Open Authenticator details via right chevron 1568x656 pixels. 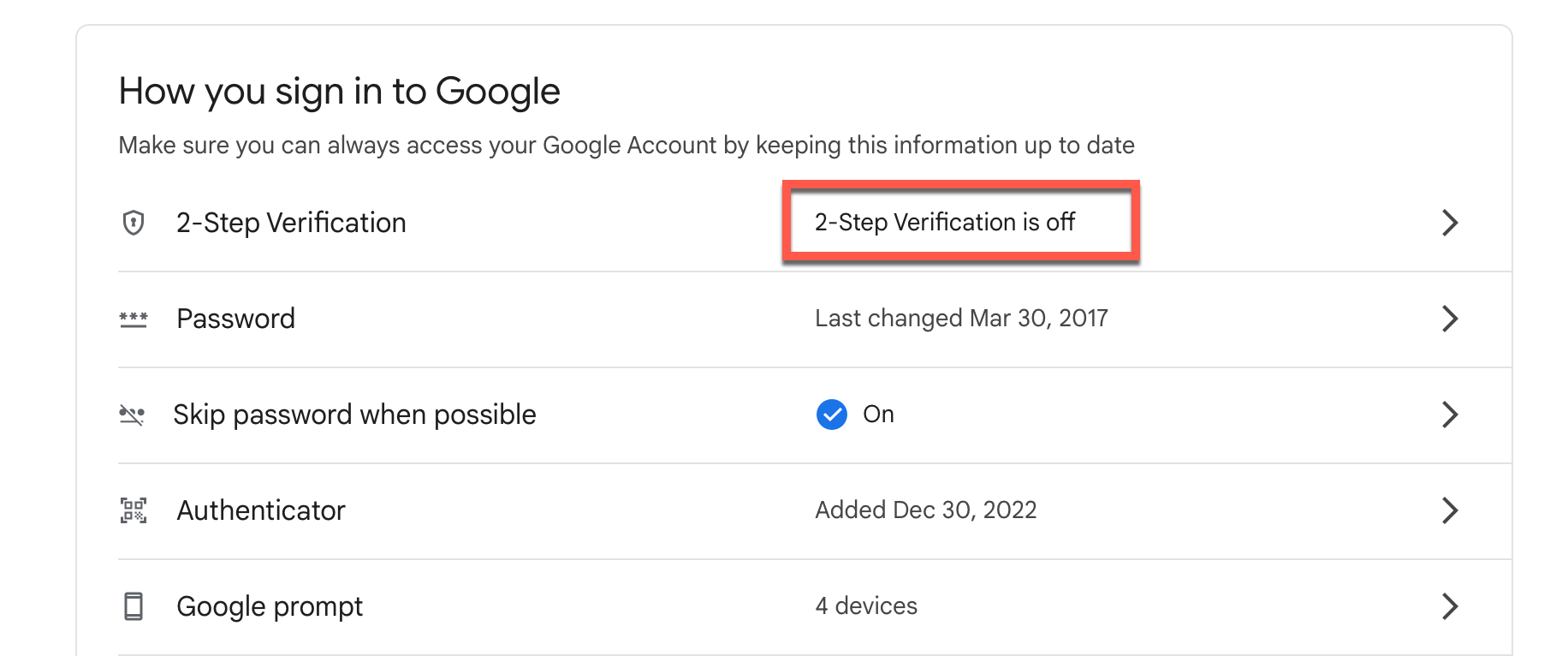point(1449,510)
